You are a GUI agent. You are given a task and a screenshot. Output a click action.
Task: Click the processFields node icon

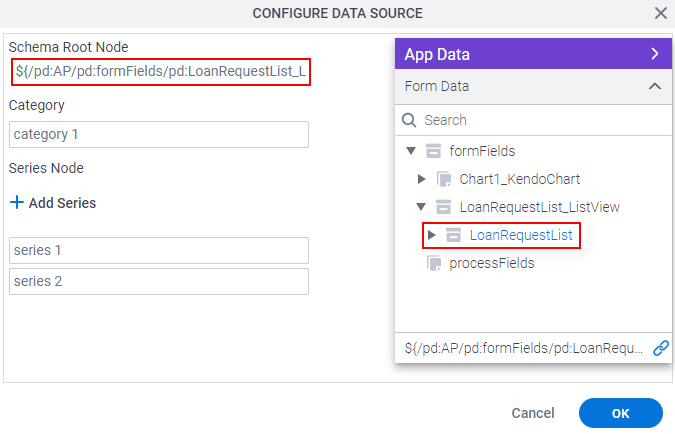pyautogui.click(x=434, y=263)
